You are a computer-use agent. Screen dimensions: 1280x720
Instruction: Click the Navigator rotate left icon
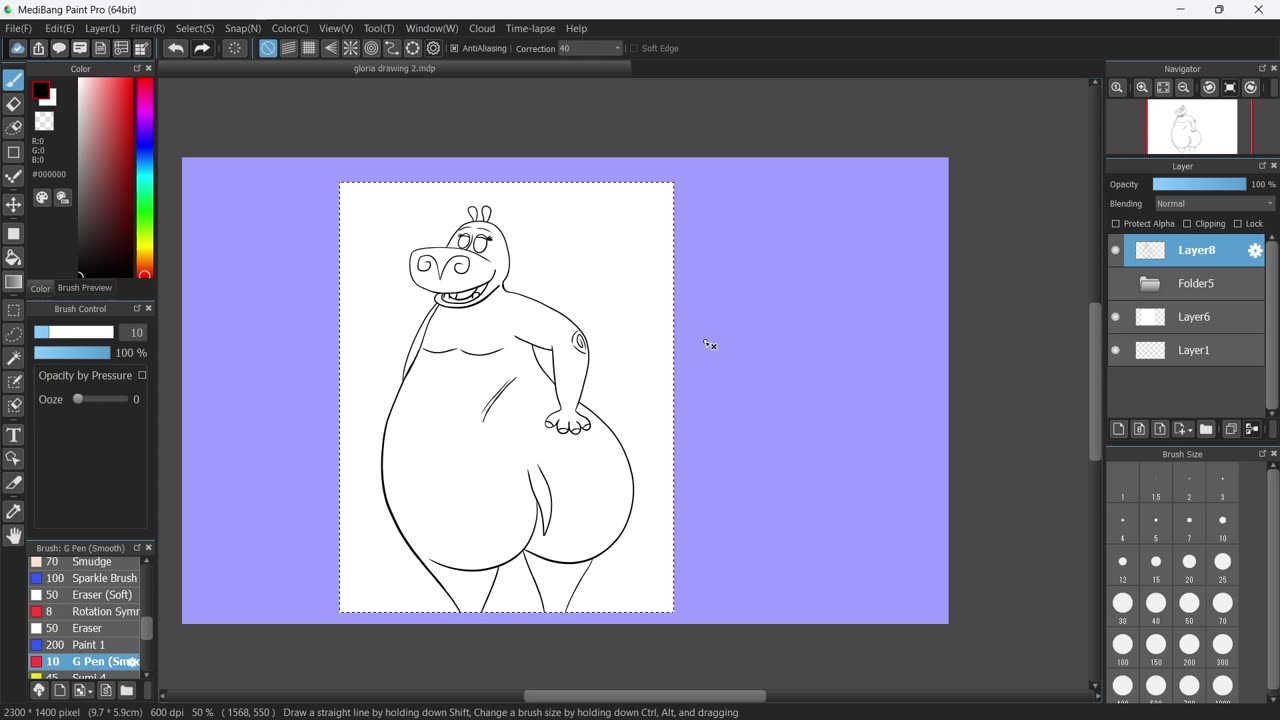(1209, 88)
